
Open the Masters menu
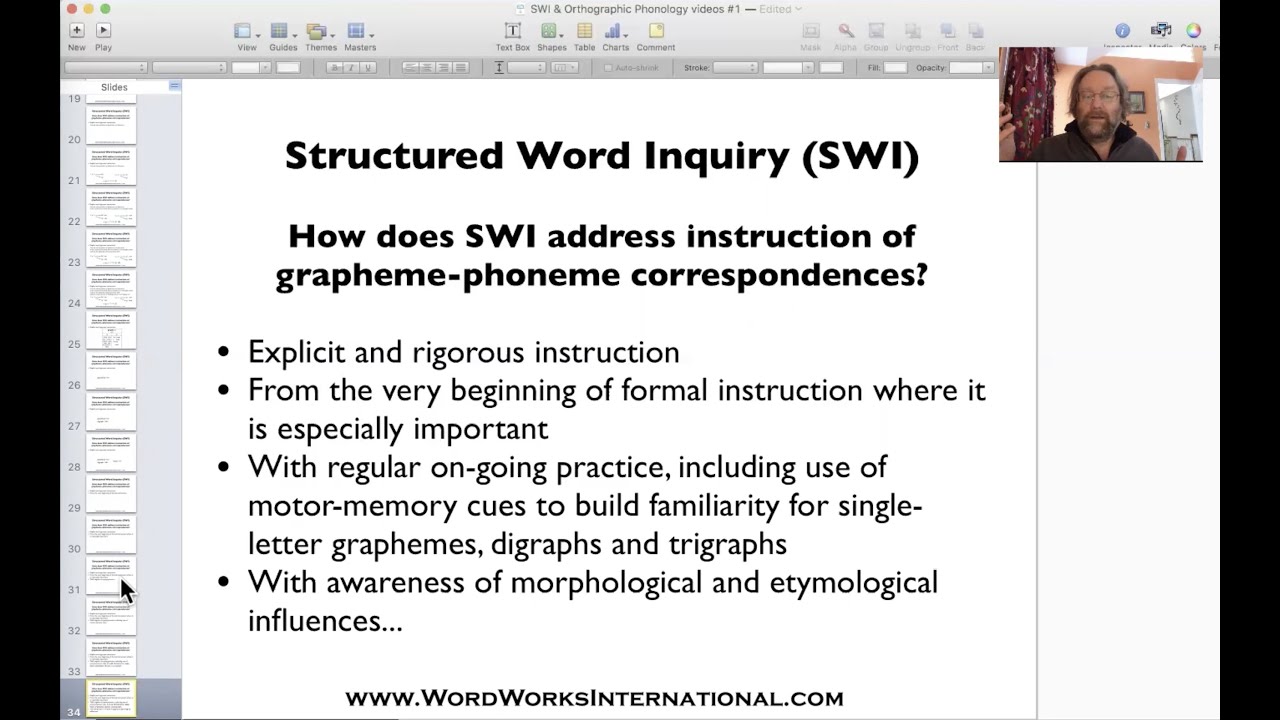click(359, 37)
